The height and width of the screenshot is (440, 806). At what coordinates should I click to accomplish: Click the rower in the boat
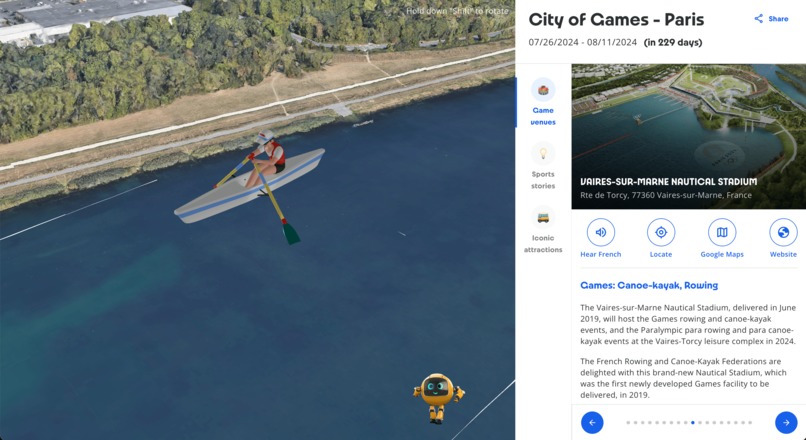tap(265, 159)
